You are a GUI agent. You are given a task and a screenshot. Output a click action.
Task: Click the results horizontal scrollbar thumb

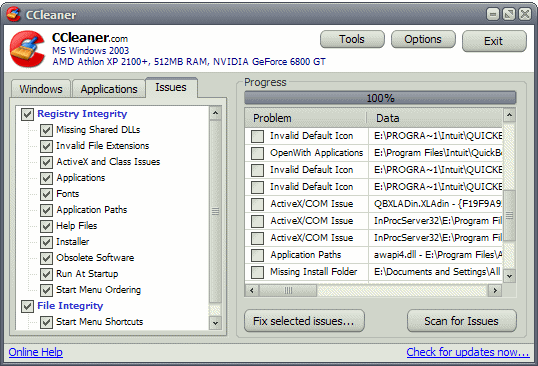click(288, 290)
